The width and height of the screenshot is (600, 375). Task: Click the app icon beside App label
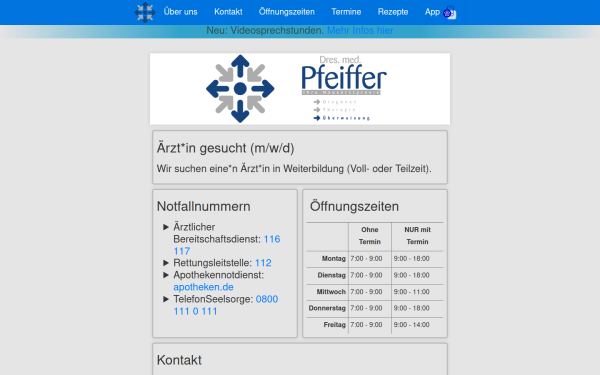pos(450,13)
